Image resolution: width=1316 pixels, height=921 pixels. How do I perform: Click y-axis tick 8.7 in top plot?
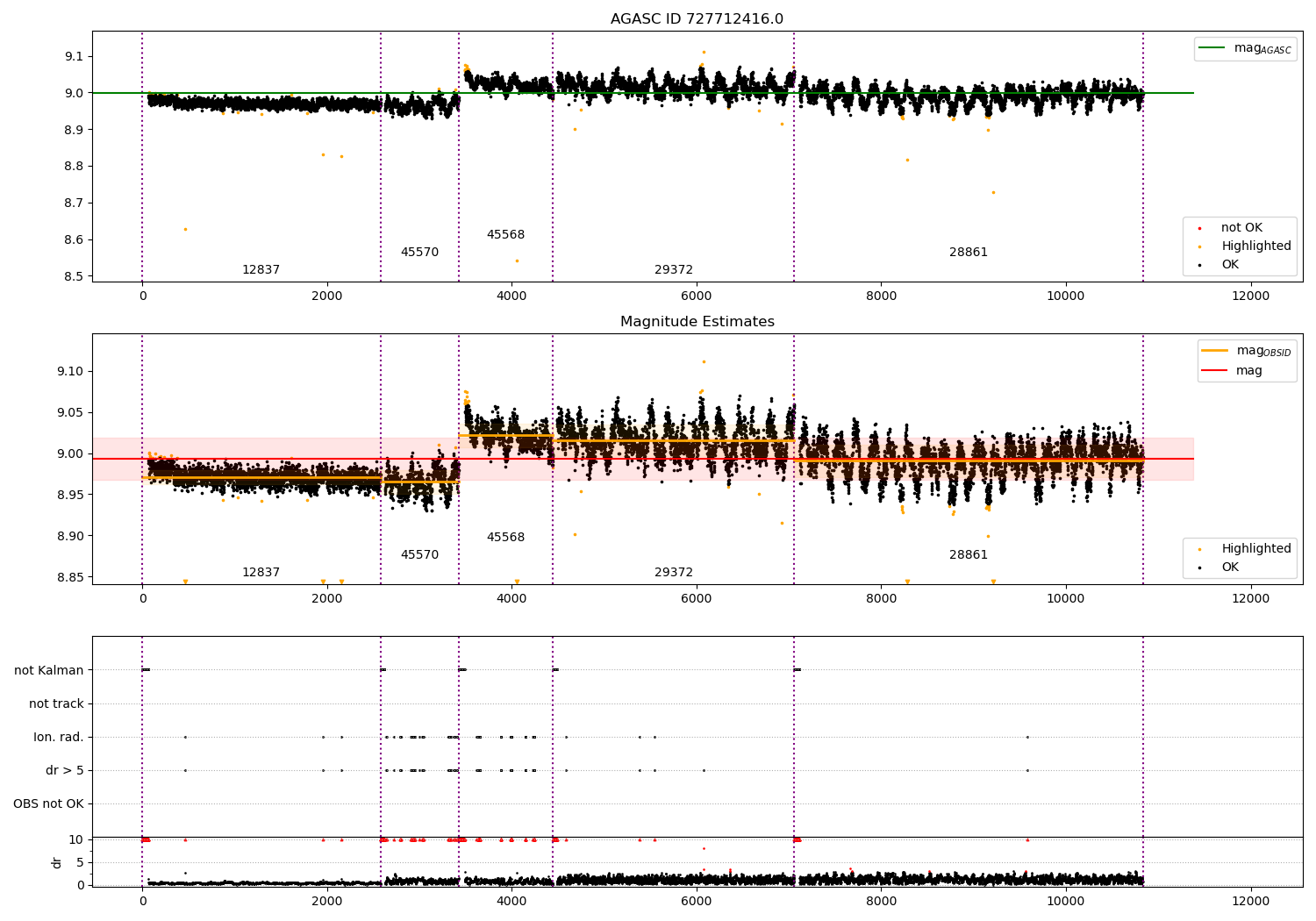(x=75, y=203)
